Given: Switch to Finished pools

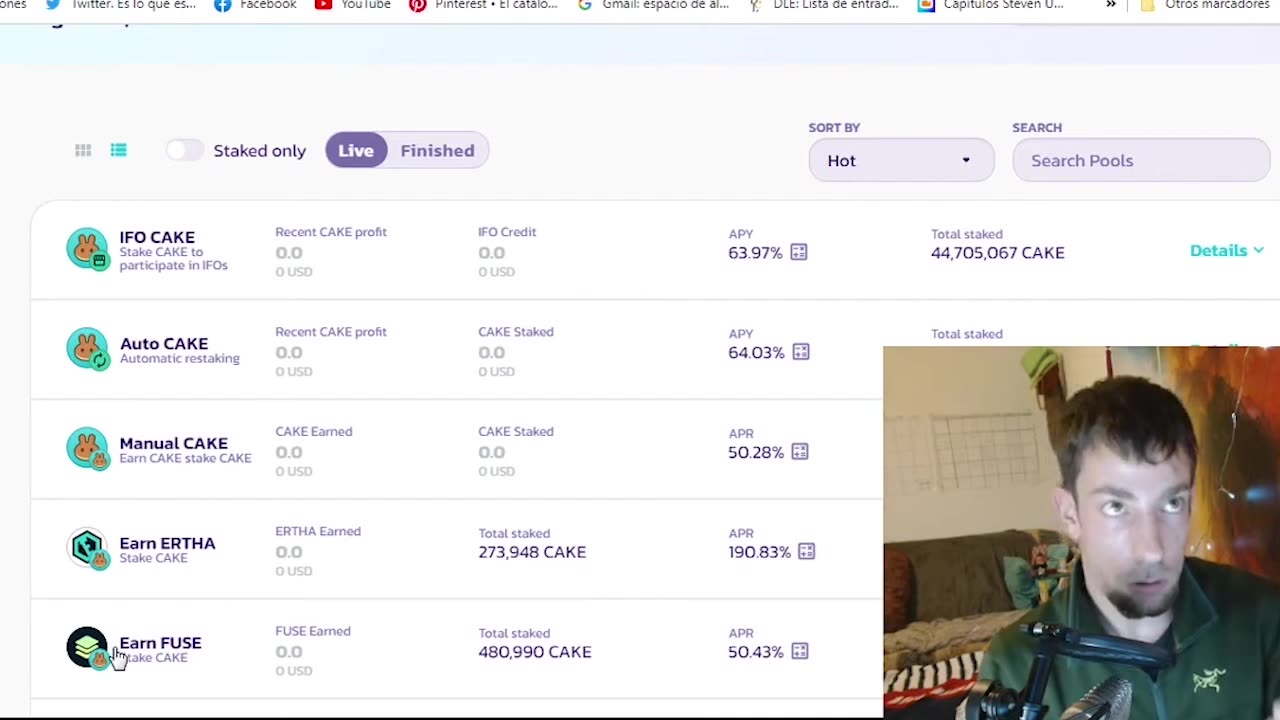Looking at the screenshot, I should tap(437, 150).
